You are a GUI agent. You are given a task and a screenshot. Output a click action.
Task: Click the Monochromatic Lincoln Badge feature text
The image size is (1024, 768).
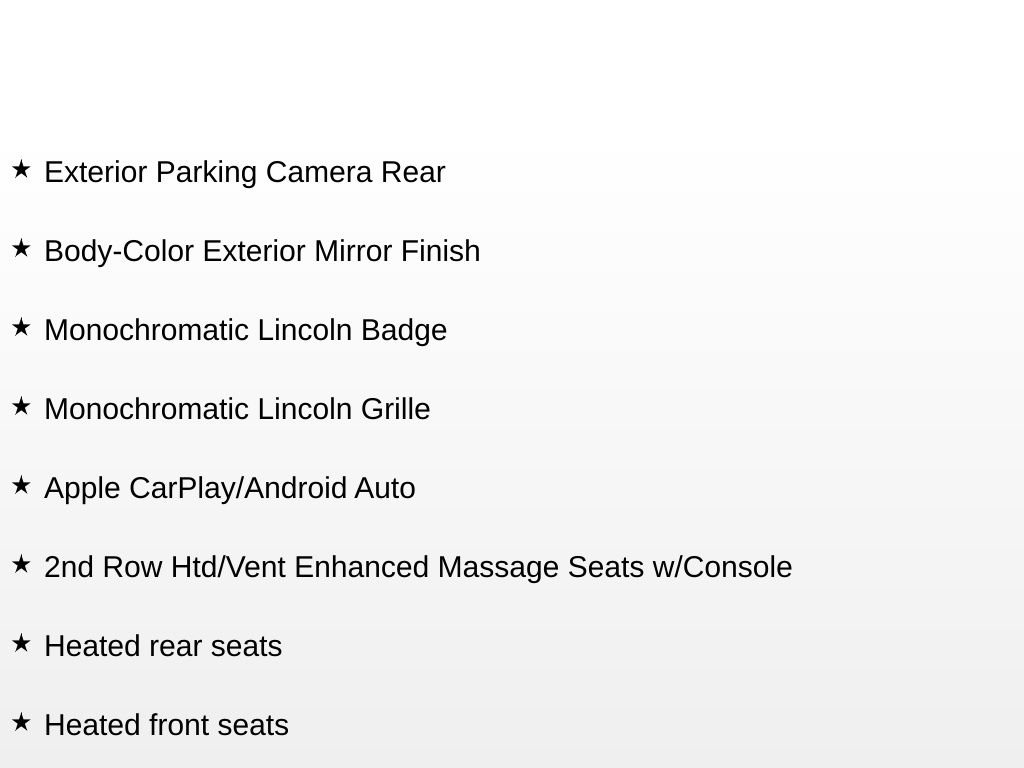tap(245, 330)
